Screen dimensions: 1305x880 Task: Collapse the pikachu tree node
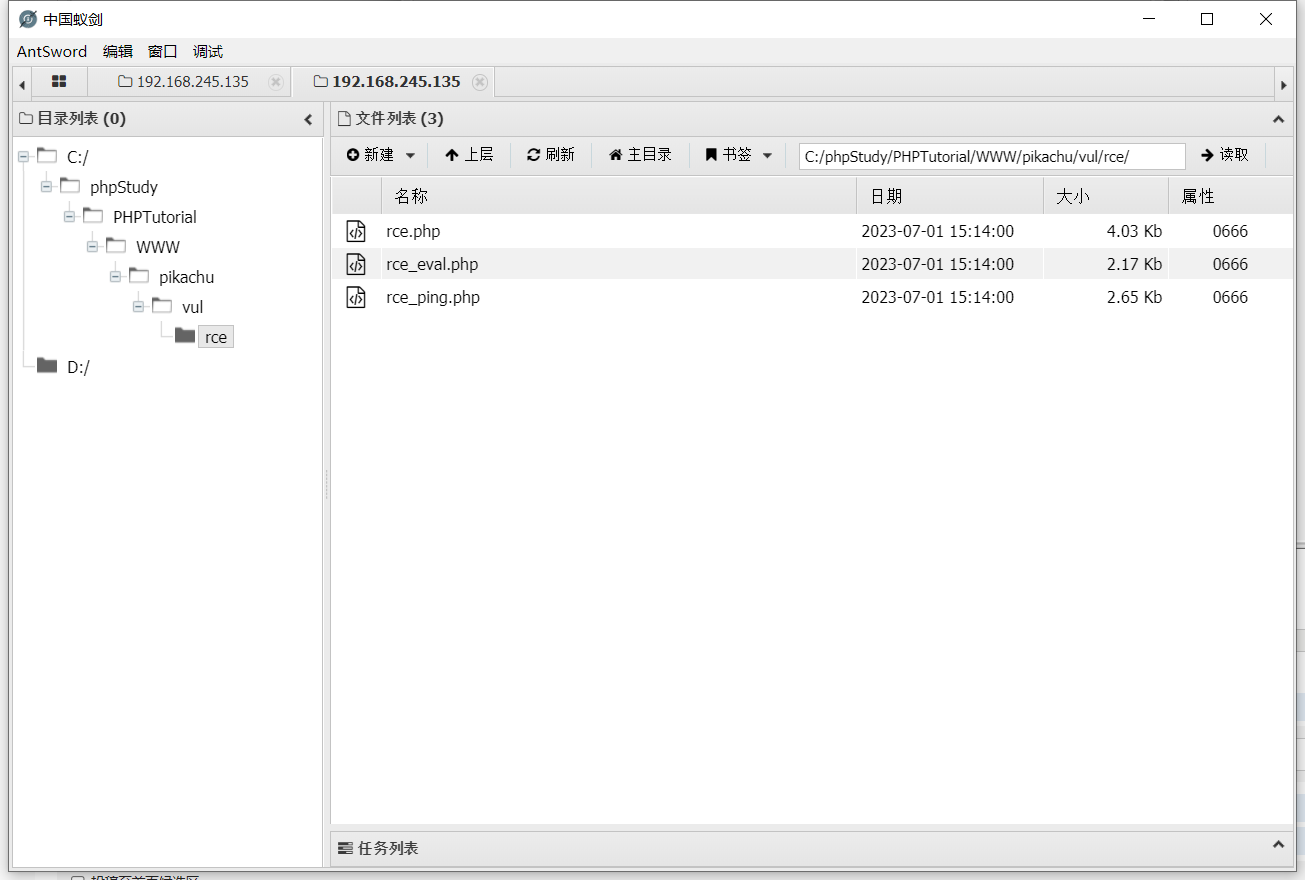point(116,277)
